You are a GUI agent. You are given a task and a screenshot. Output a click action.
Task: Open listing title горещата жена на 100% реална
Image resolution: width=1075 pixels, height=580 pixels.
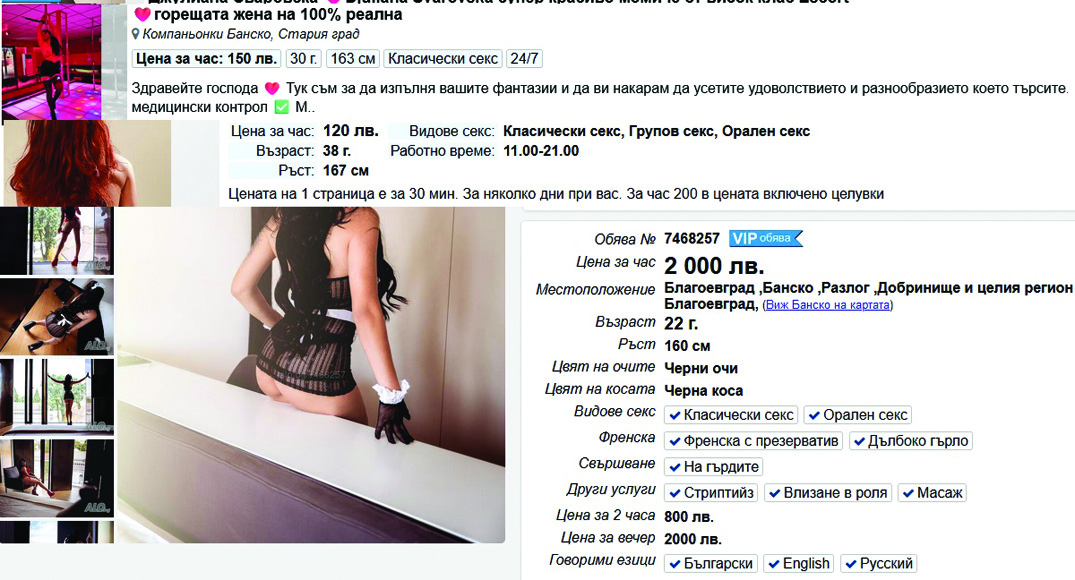278,14
